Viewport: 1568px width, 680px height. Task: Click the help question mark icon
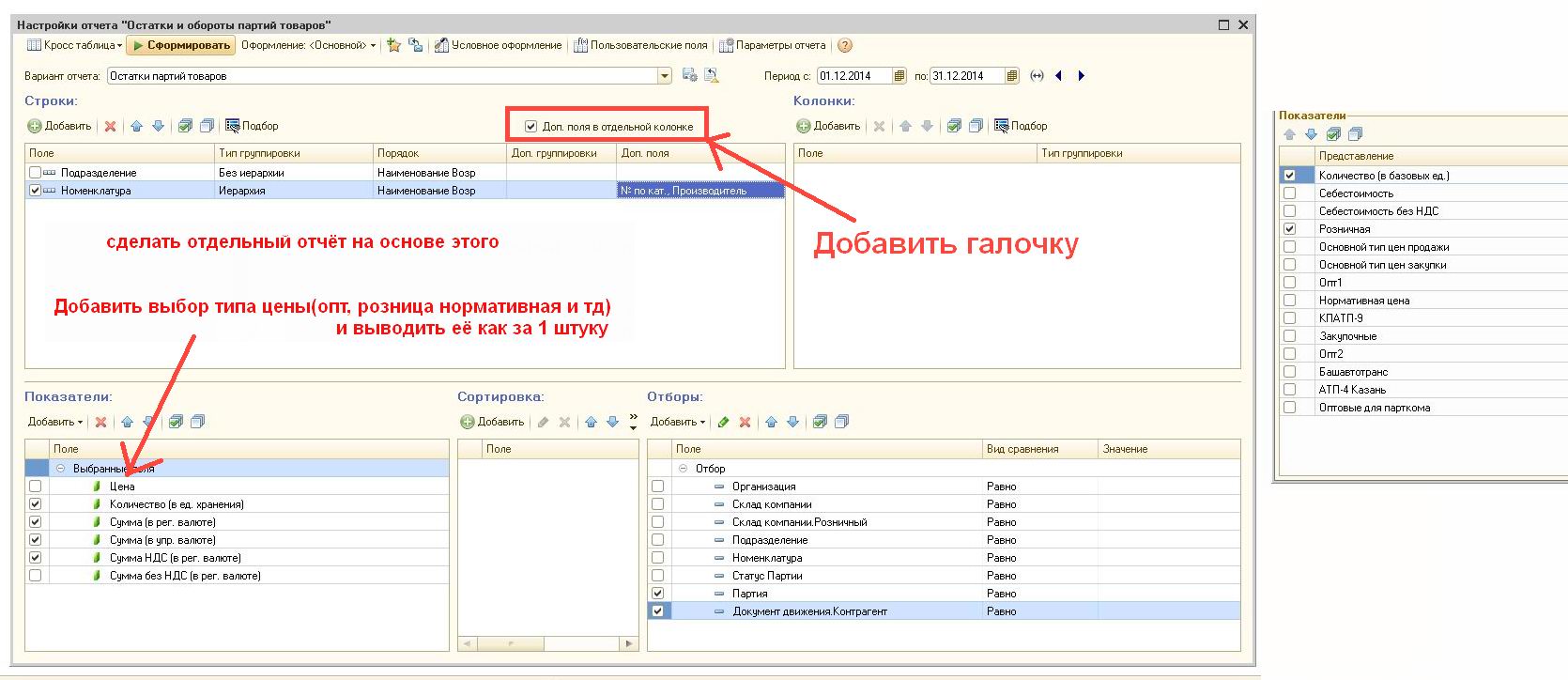pos(845,45)
